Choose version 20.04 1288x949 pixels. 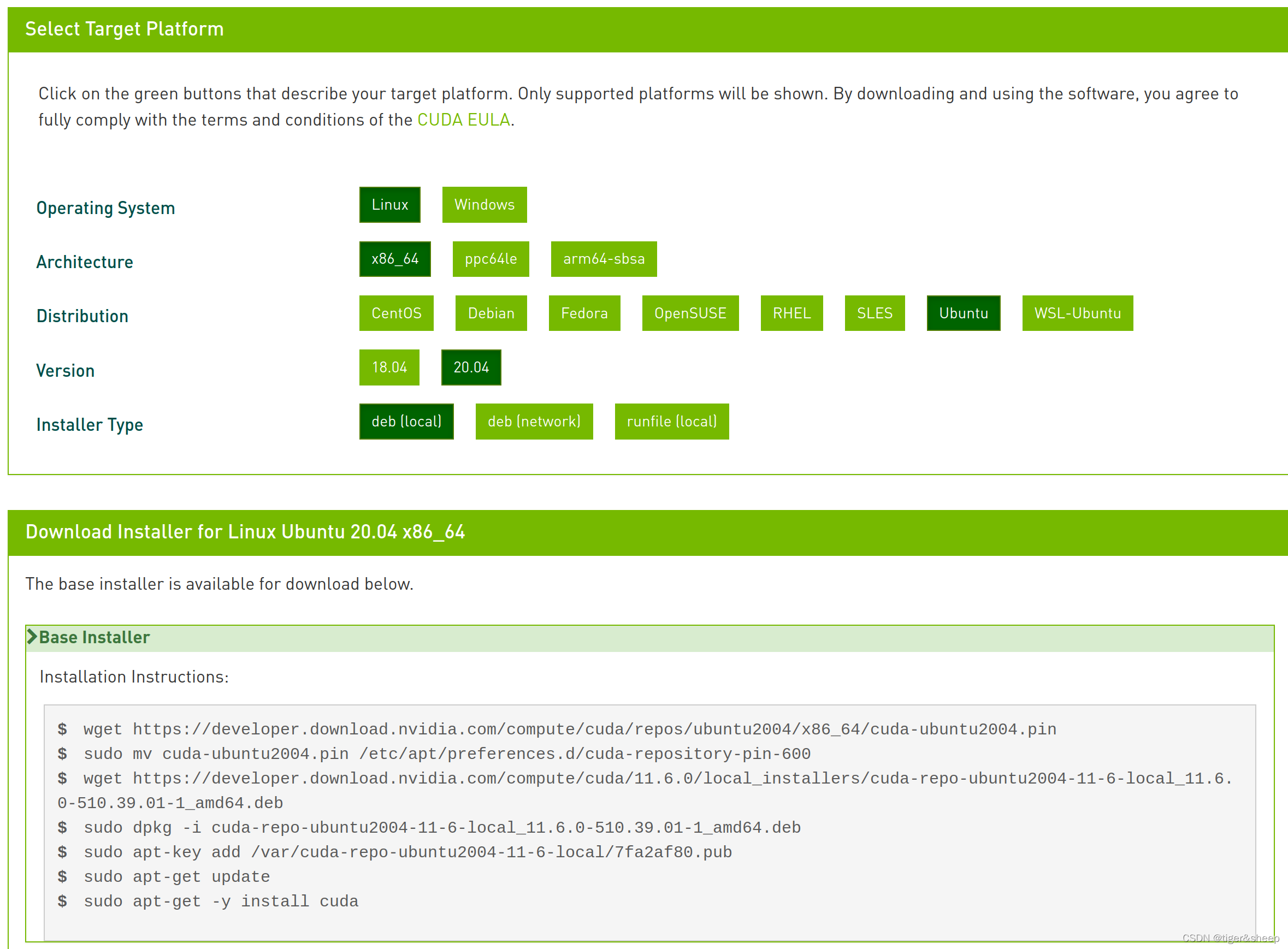click(x=471, y=367)
